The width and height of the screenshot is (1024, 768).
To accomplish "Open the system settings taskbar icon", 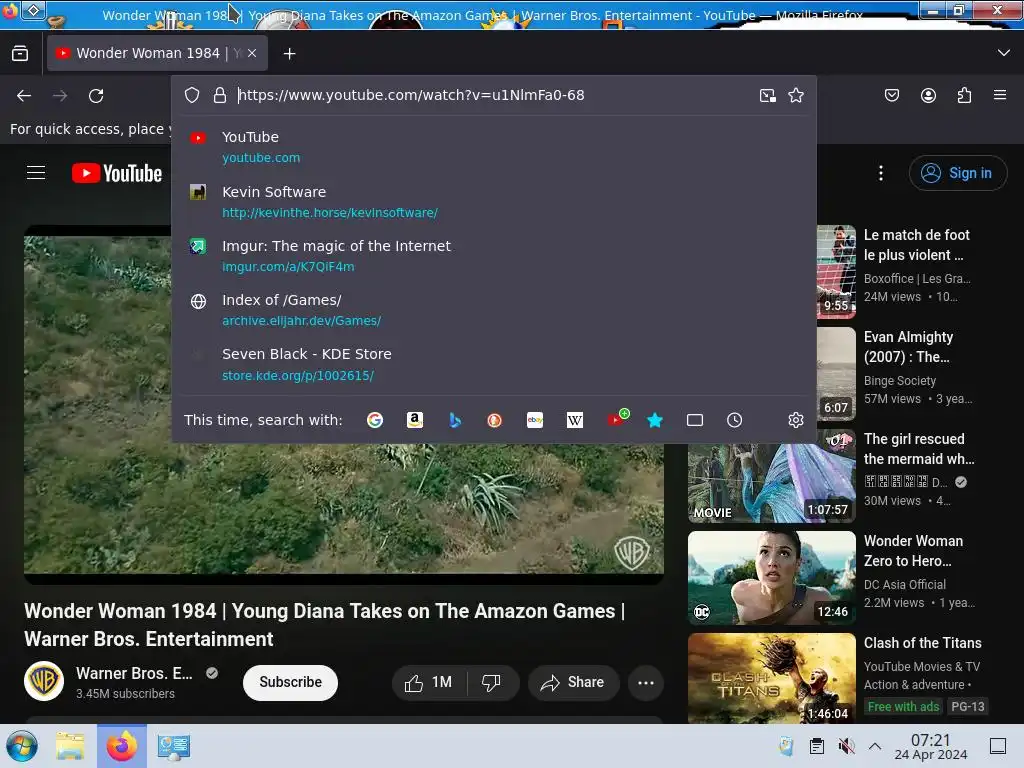I will 173,746.
